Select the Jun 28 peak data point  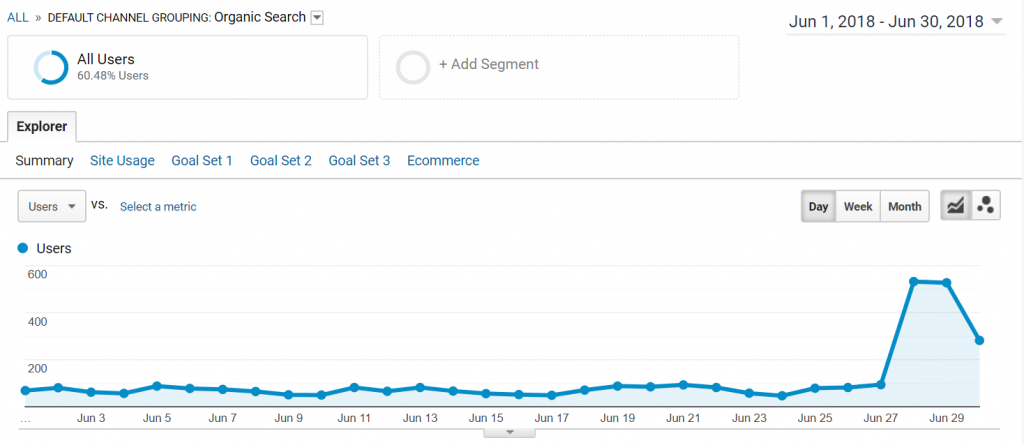pos(914,282)
